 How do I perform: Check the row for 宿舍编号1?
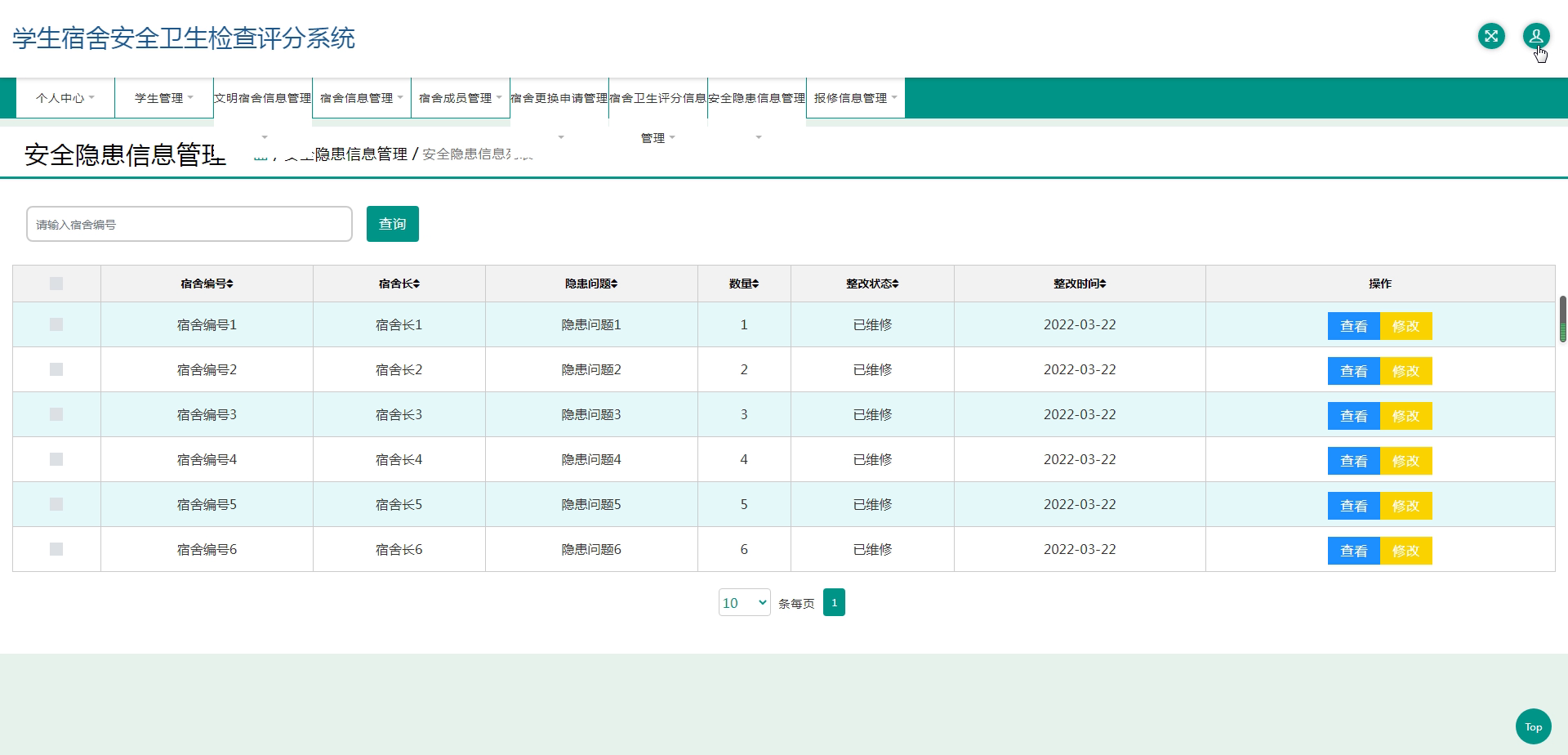pyautogui.click(x=56, y=324)
